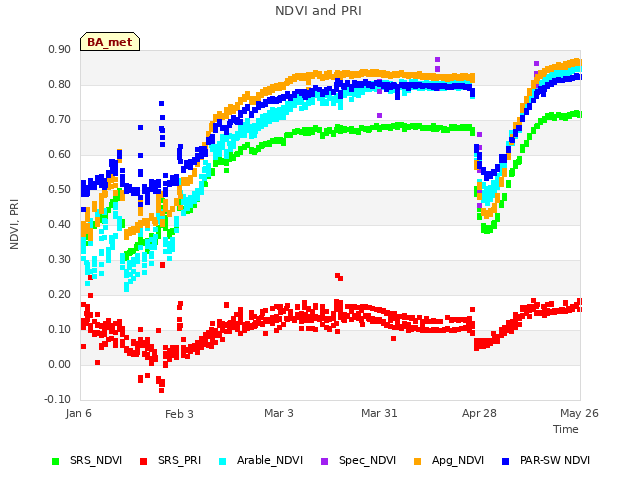
Task: Click the y-axis label NDVI, PRI
Action: 14,224
